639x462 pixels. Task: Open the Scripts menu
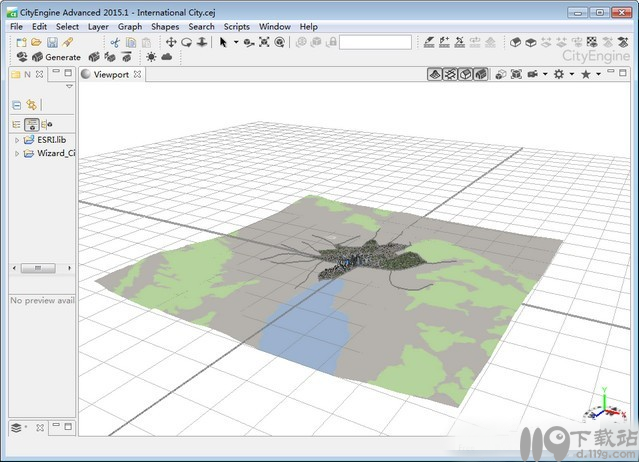tap(236, 26)
